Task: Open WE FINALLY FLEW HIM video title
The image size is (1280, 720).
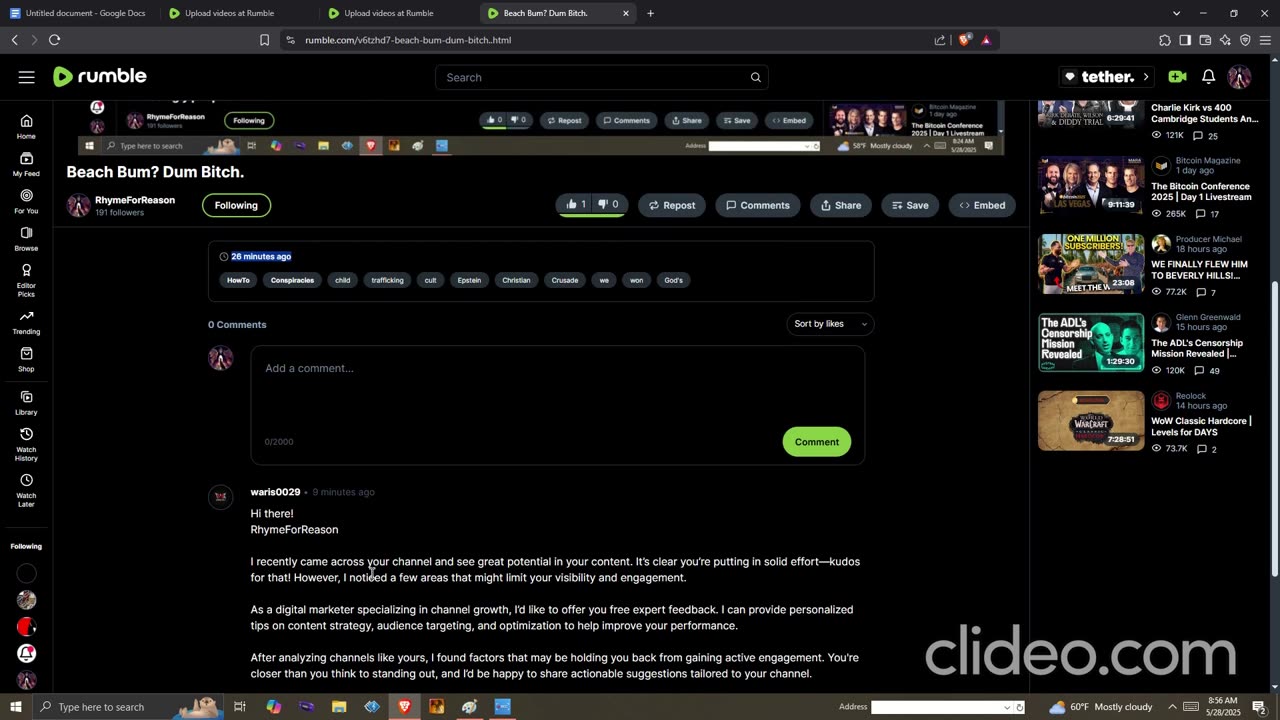Action: (1199, 270)
